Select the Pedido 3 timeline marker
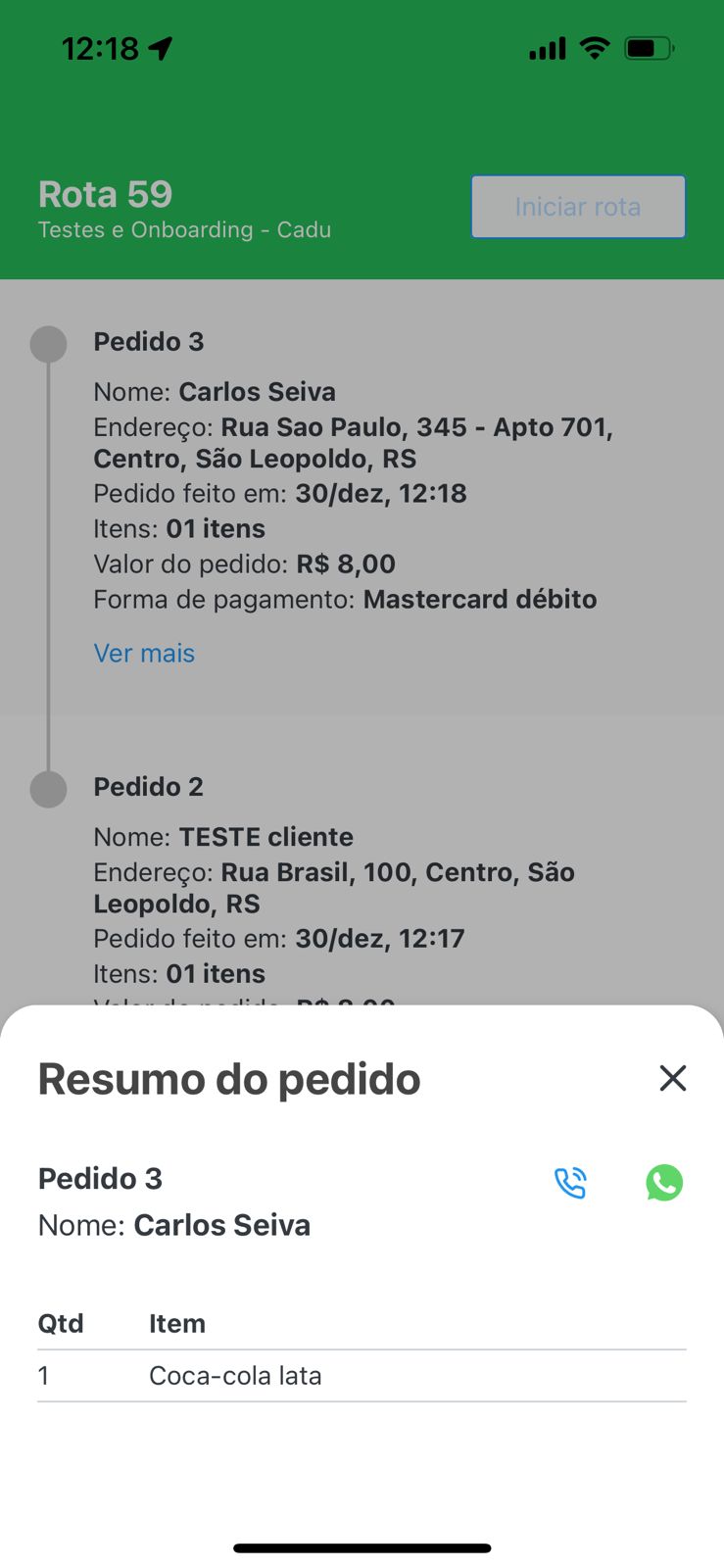This screenshot has width=724, height=1568. 48,344
